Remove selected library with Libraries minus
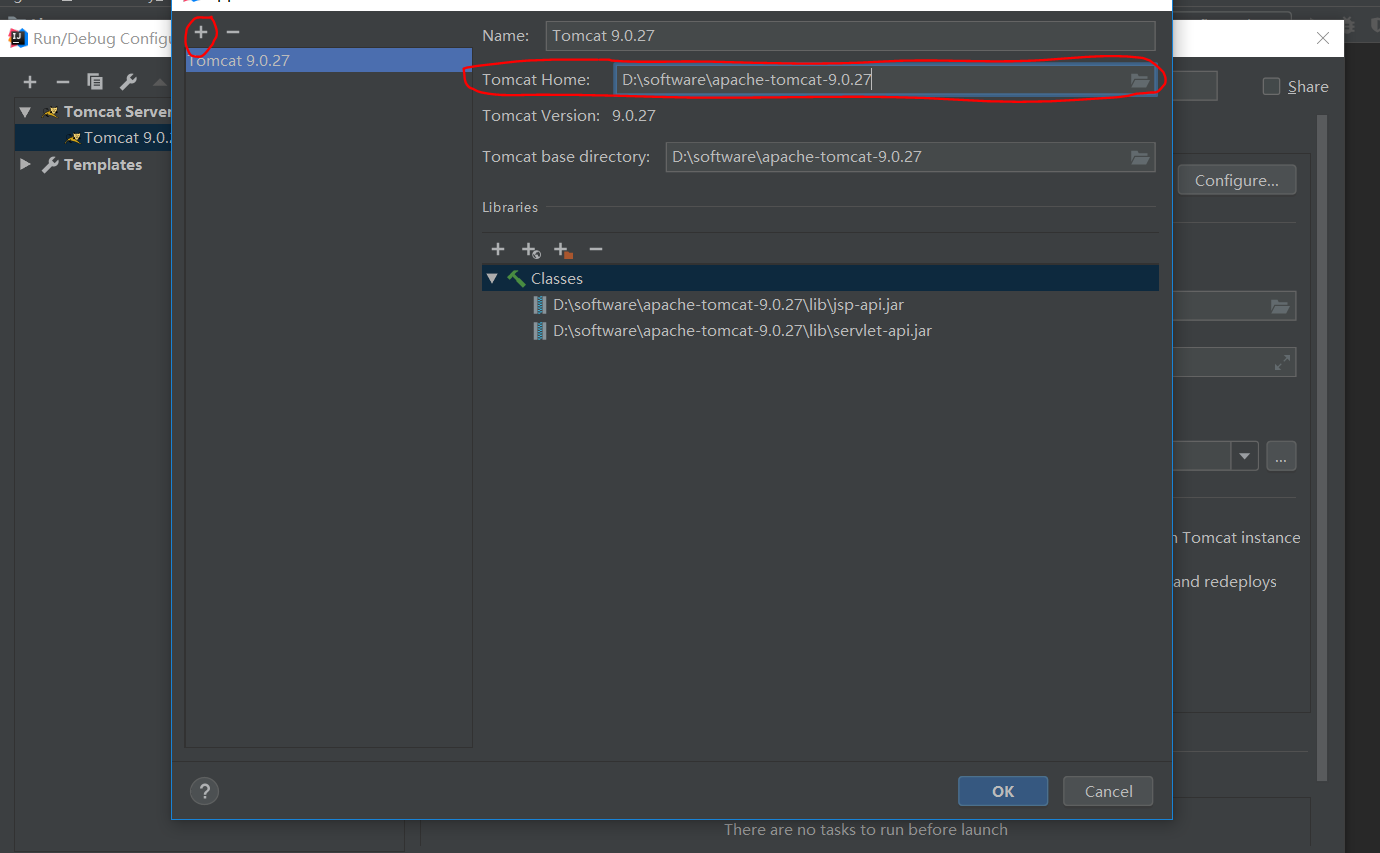The image size is (1380, 853). click(596, 249)
